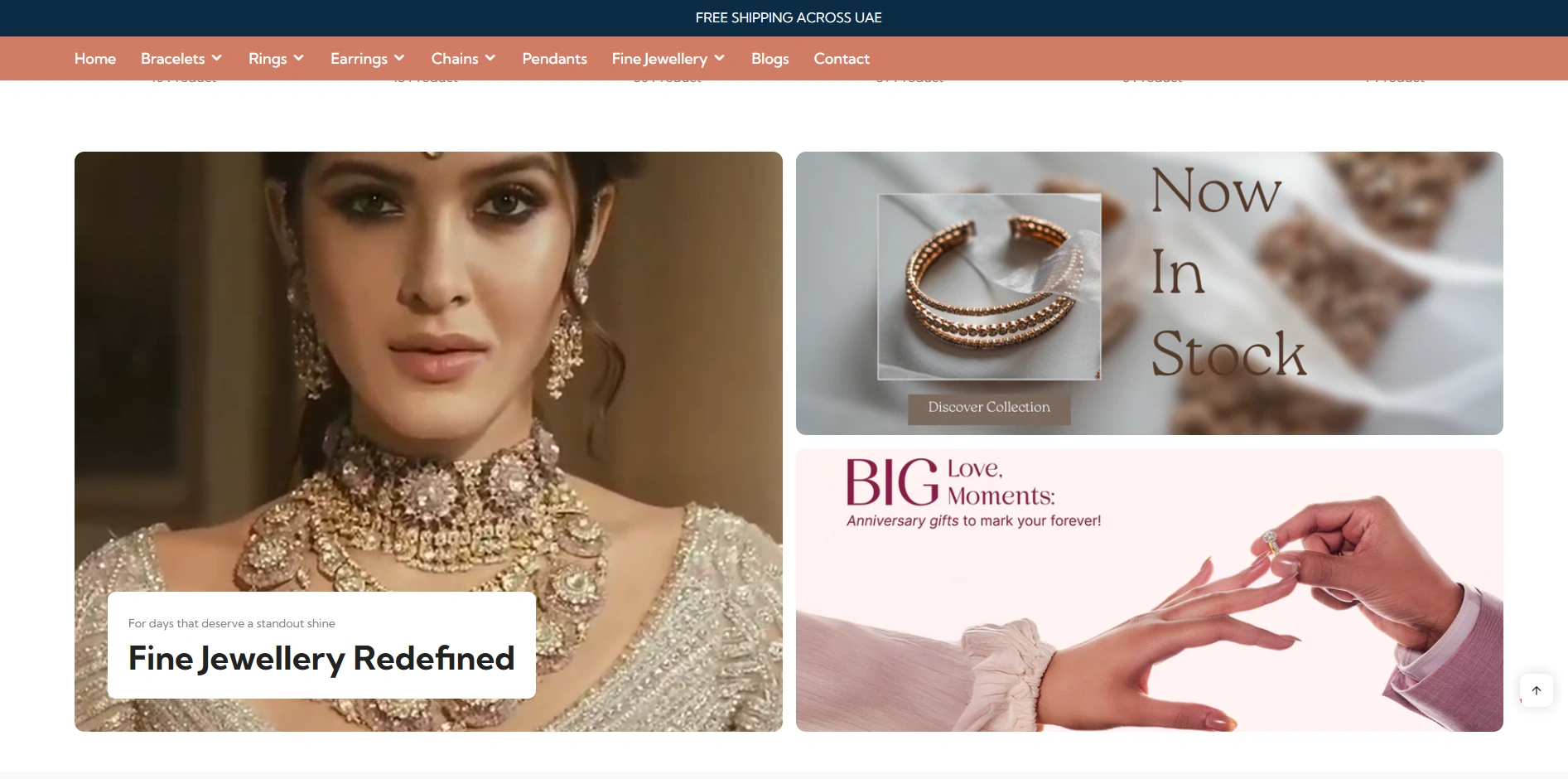Viewport: 1568px width, 779px height.
Task: Visit the Blogs page
Action: (x=770, y=59)
